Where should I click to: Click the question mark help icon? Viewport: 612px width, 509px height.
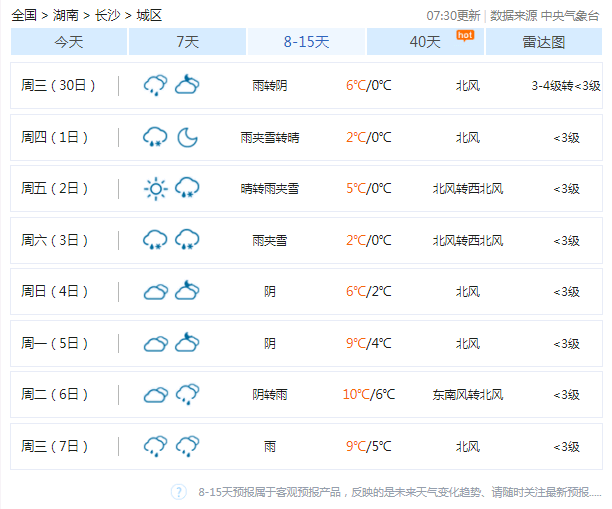[179, 492]
